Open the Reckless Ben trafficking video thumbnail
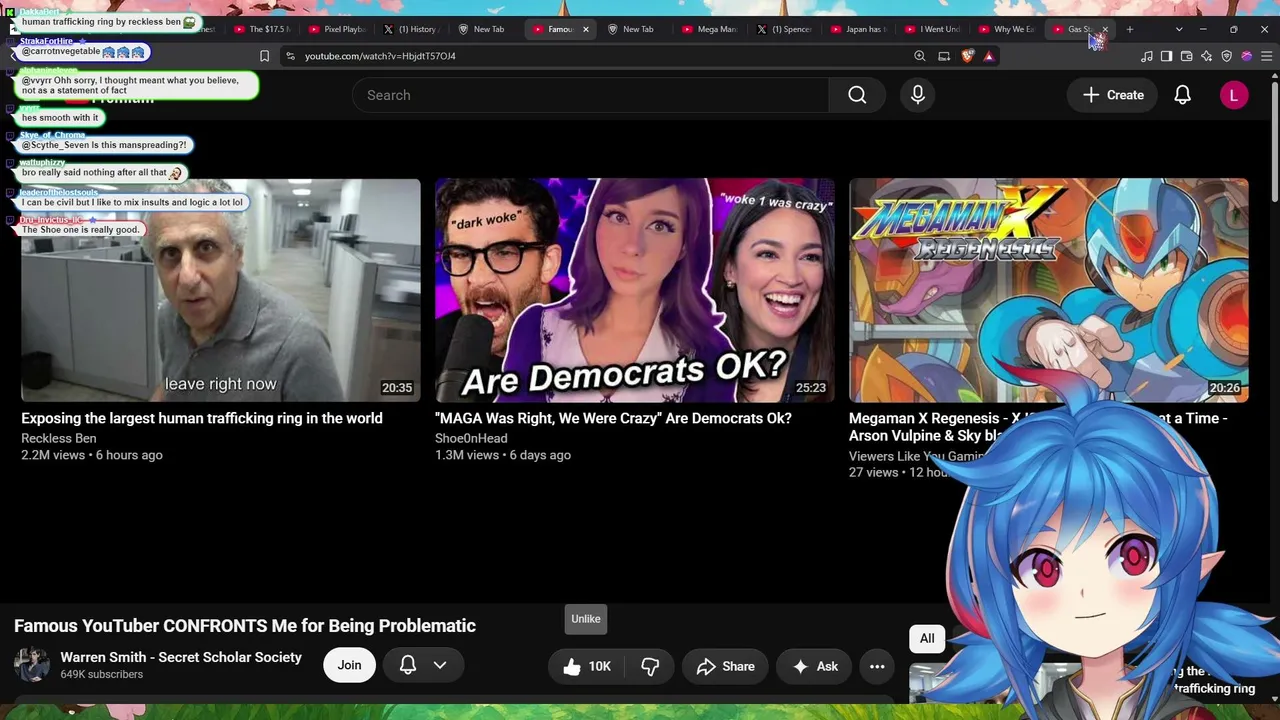 tap(221, 290)
